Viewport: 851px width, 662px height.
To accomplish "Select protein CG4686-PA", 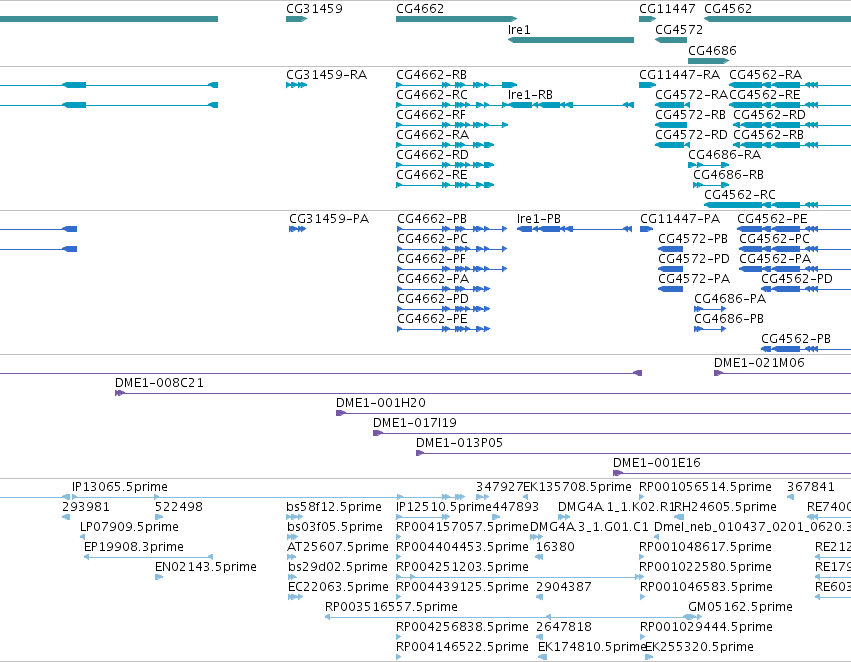I will [x=730, y=299].
